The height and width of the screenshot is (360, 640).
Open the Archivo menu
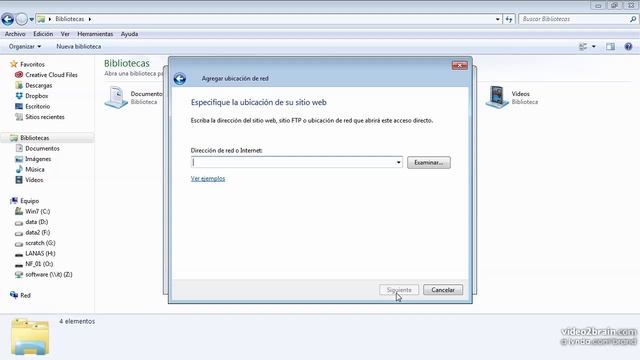click(x=15, y=34)
